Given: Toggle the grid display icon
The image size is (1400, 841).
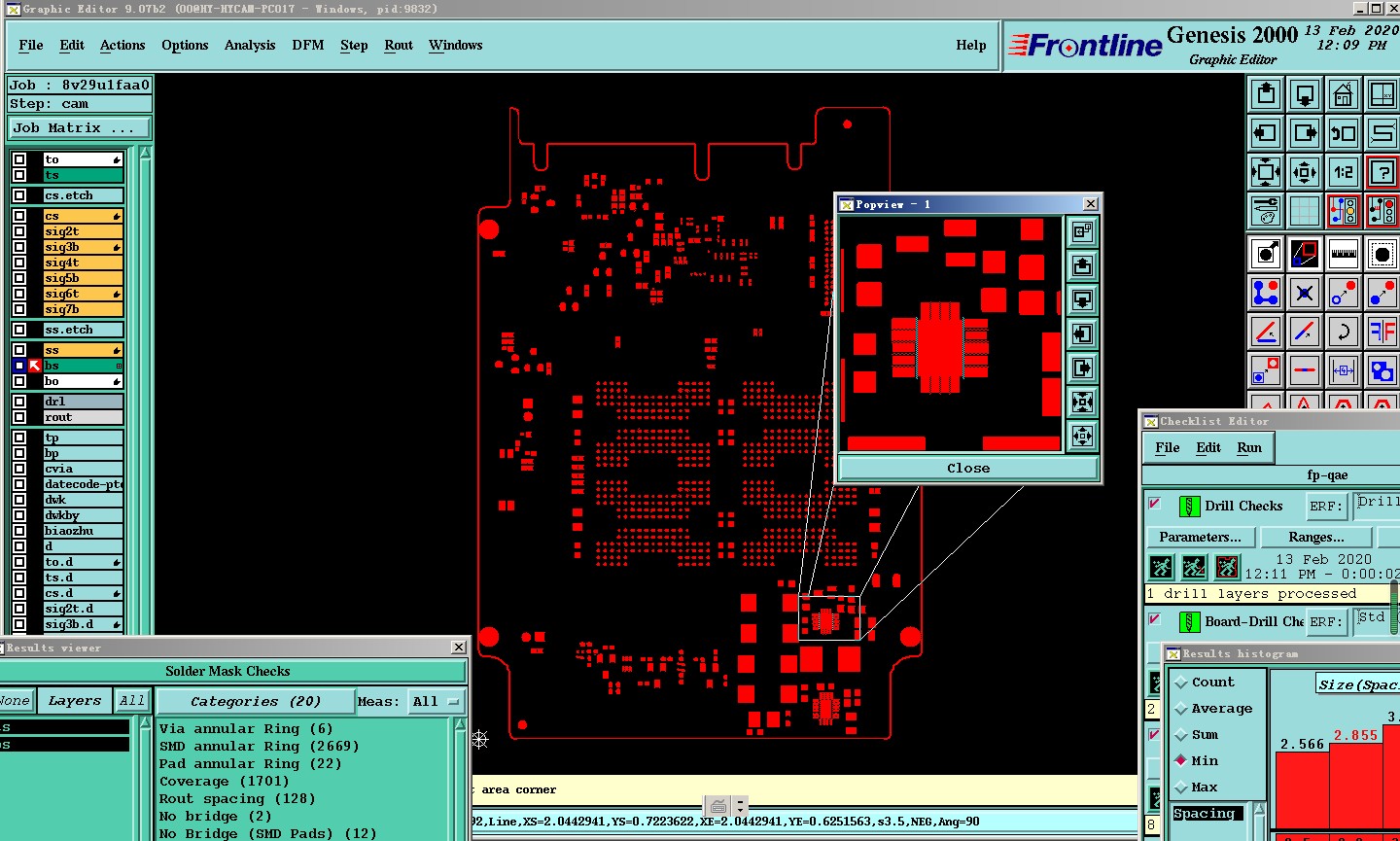Looking at the screenshot, I should pos(1305,211).
